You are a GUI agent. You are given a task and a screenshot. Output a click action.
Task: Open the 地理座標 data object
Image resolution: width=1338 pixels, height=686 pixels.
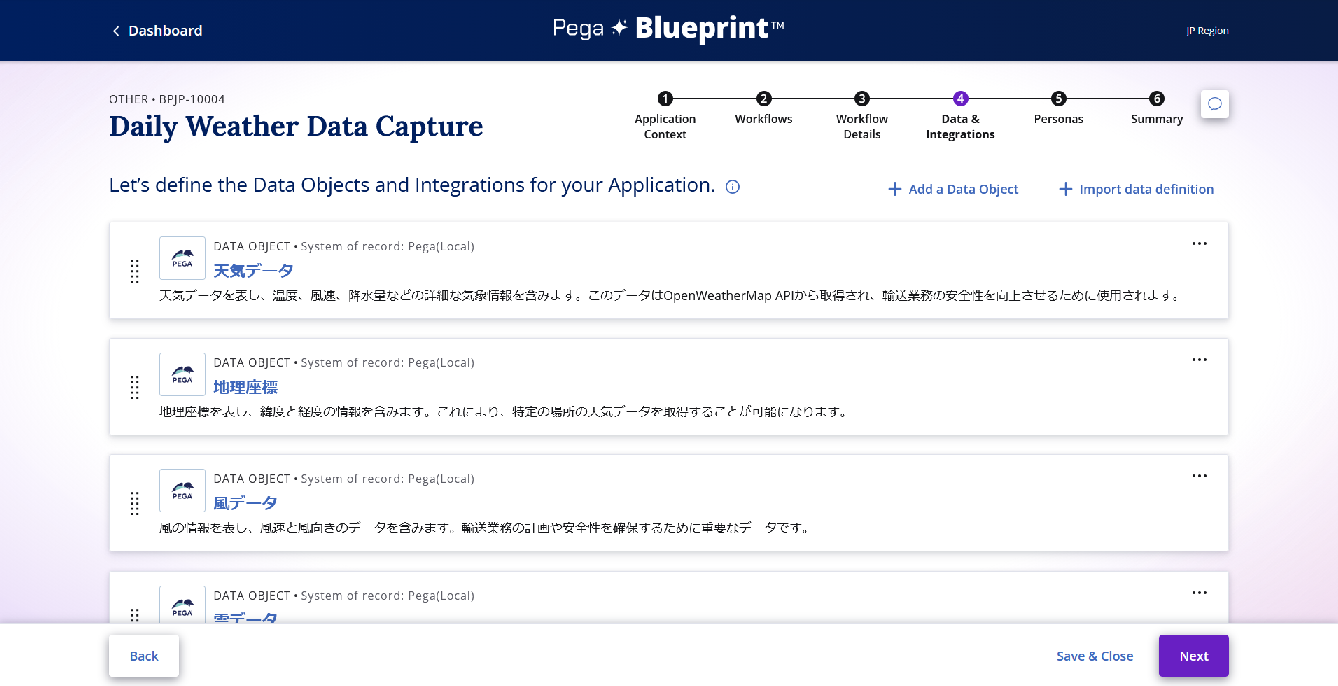pyautogui.click(x=245, y=387)
